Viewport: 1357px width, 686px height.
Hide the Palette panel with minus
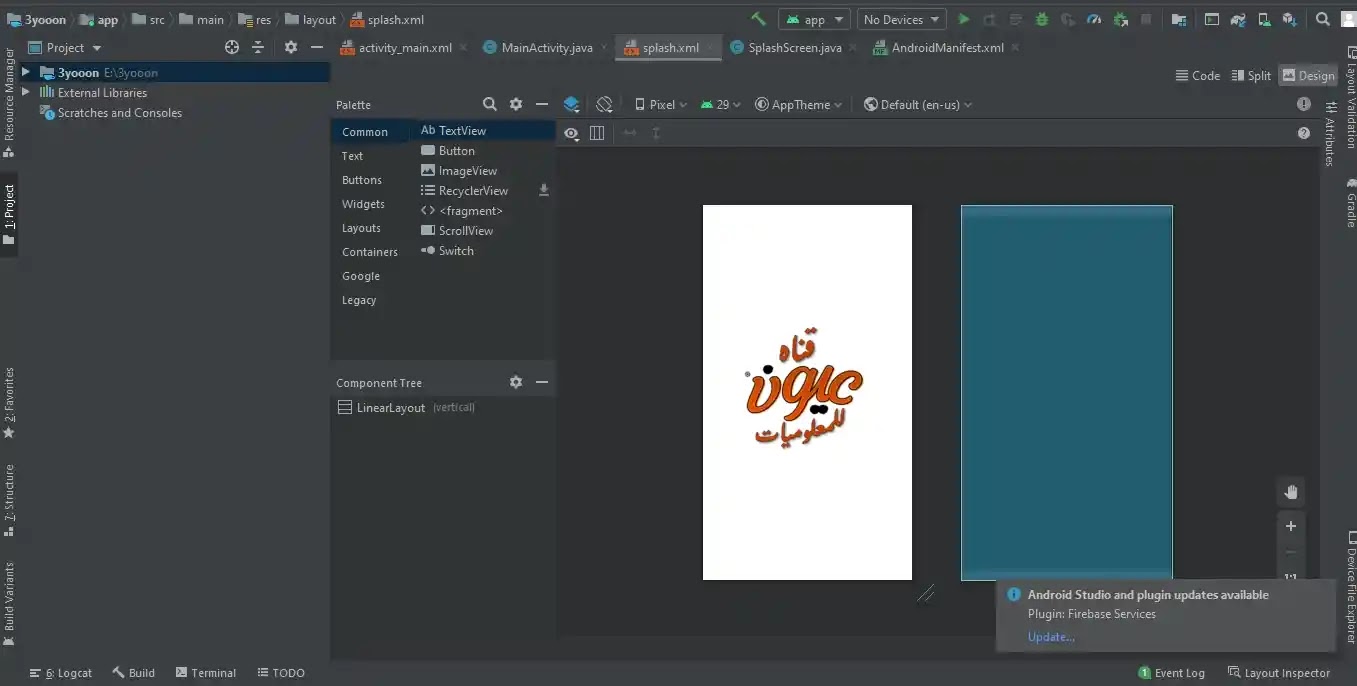[x=542, y=104]
